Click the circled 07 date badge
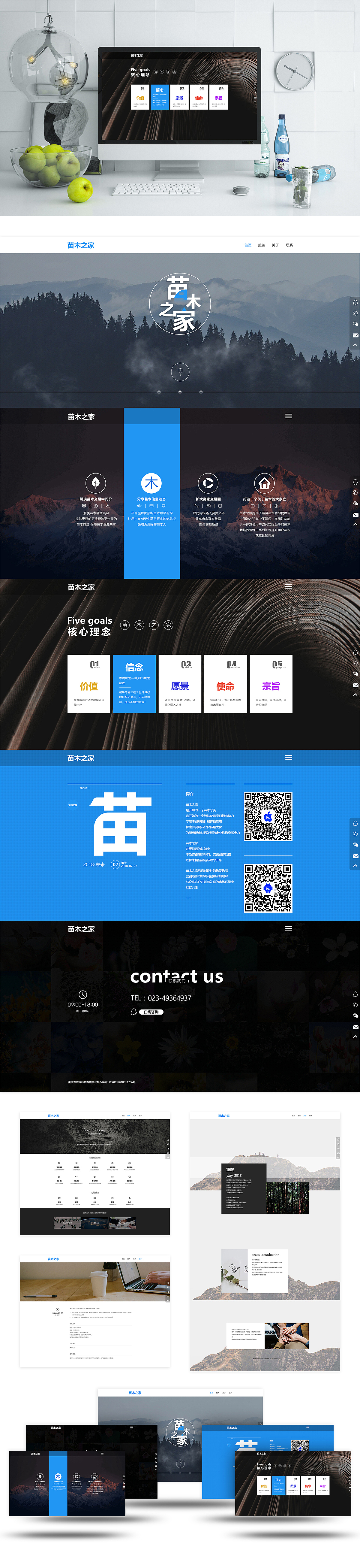Viewport: 360px width, 1568px height. coord(115,864)
